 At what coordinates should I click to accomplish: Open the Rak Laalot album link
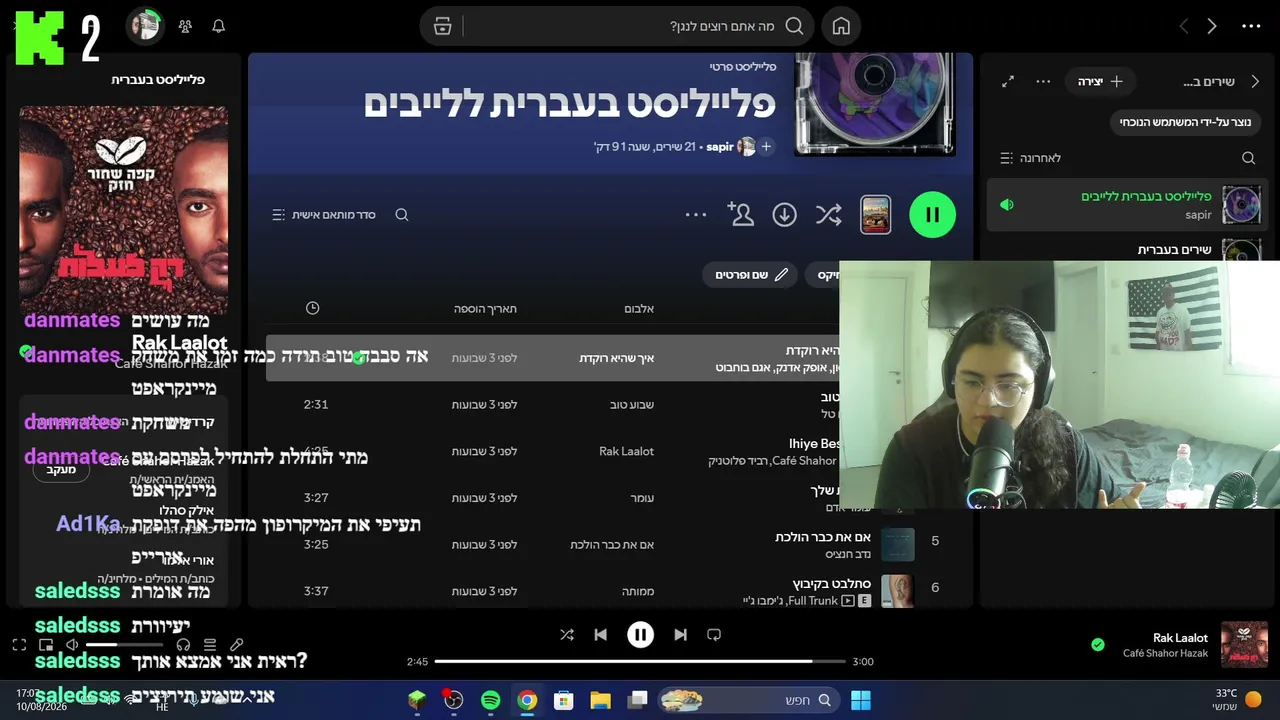626,451
